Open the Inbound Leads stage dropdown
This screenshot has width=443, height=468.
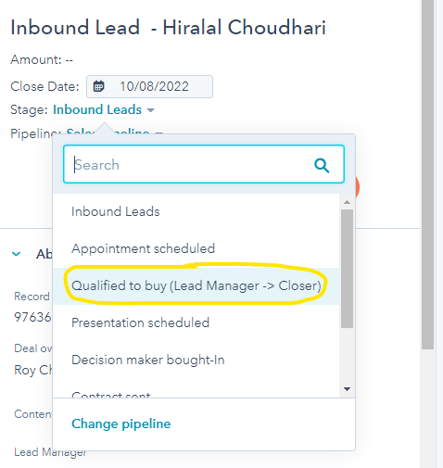tap(104, 110)
